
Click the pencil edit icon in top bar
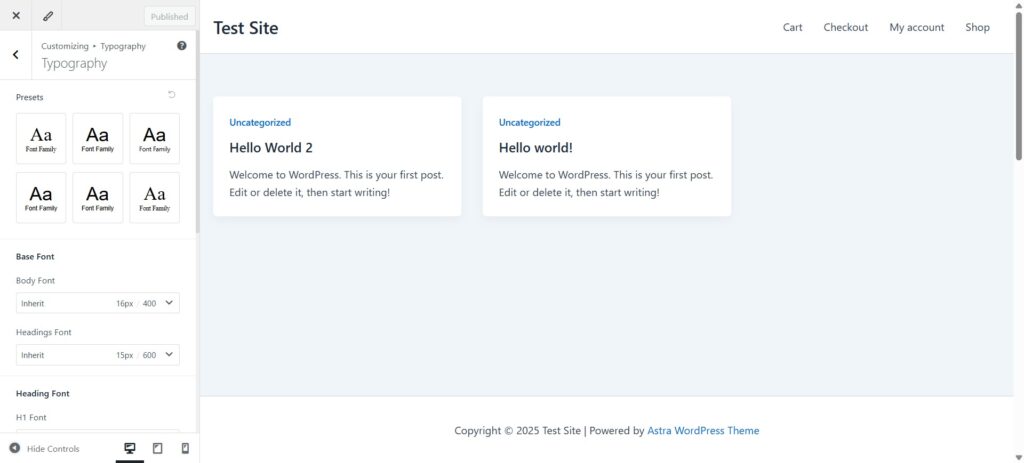point(48,16)
